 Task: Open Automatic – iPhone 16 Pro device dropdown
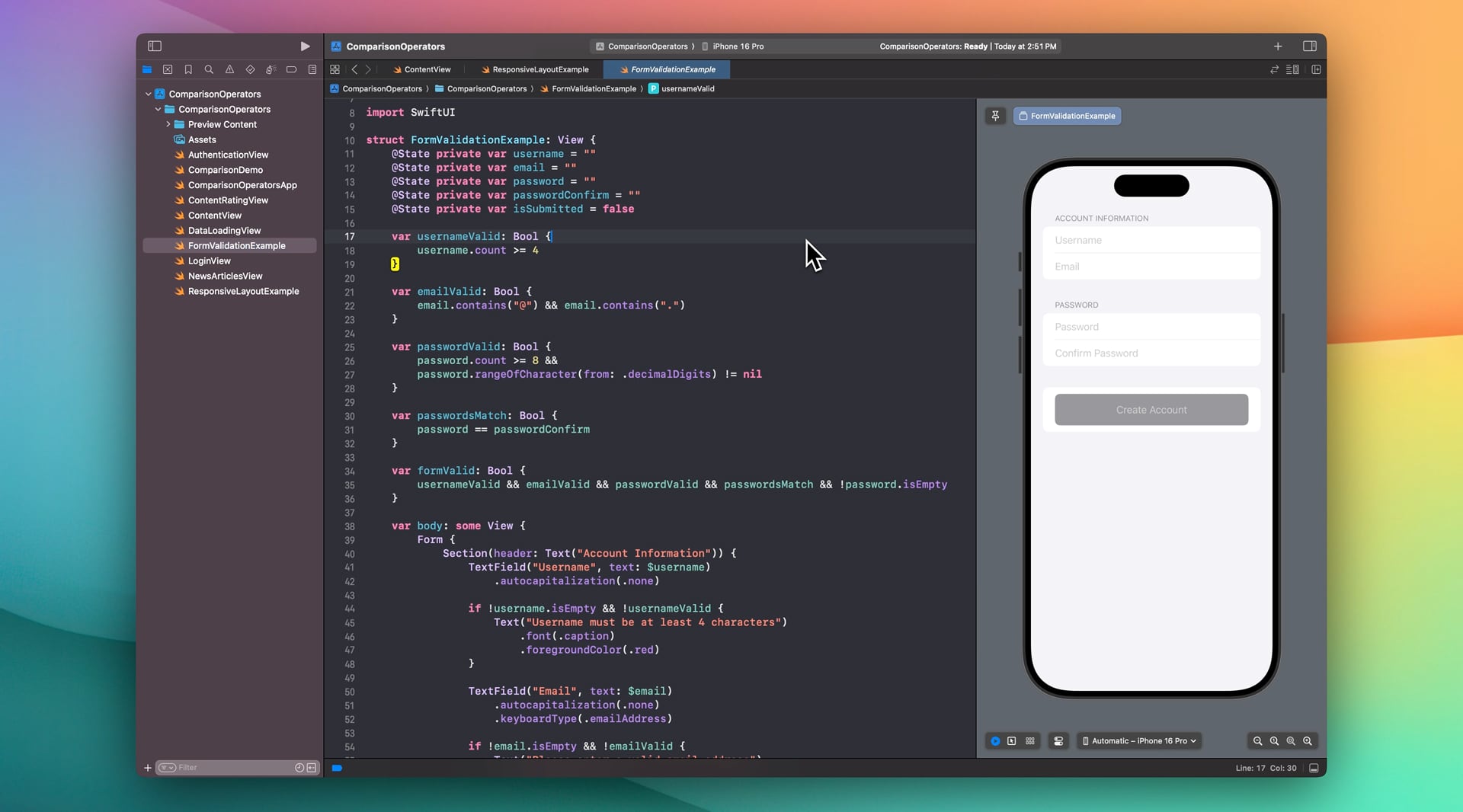click(1139, 741)
